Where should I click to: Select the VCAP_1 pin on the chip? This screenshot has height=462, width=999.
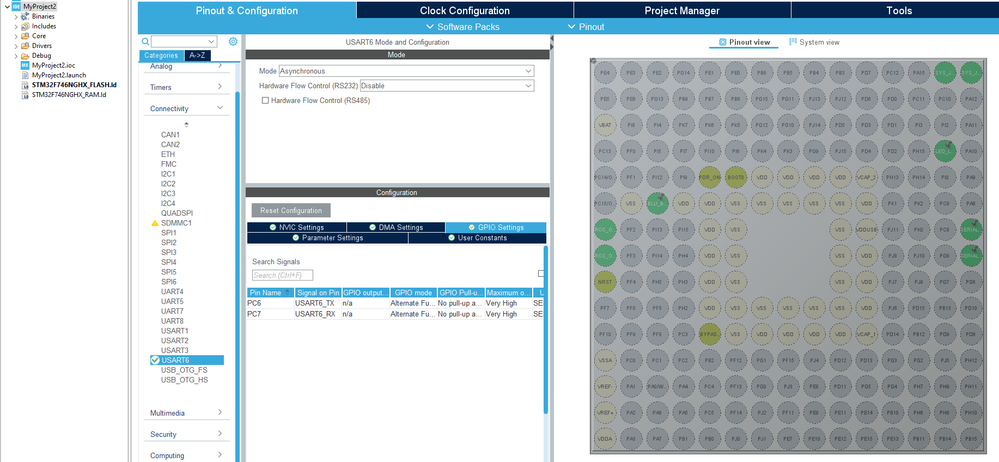pos(866,333)
